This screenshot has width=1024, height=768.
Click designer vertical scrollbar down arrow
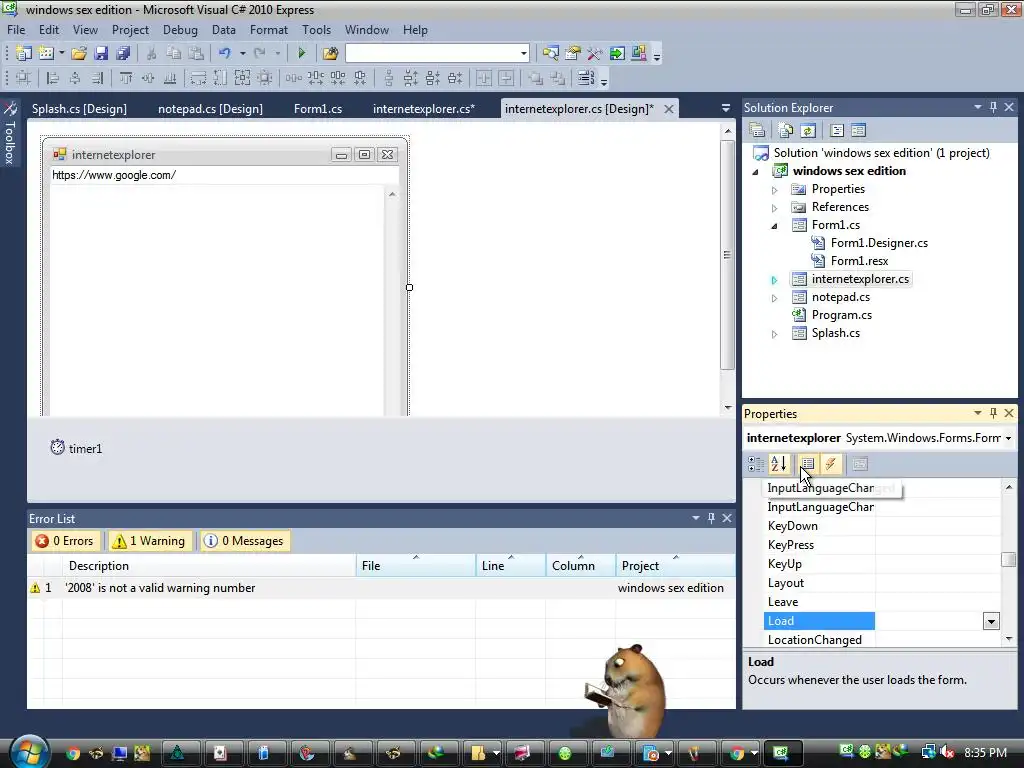[x=728, y=408]
